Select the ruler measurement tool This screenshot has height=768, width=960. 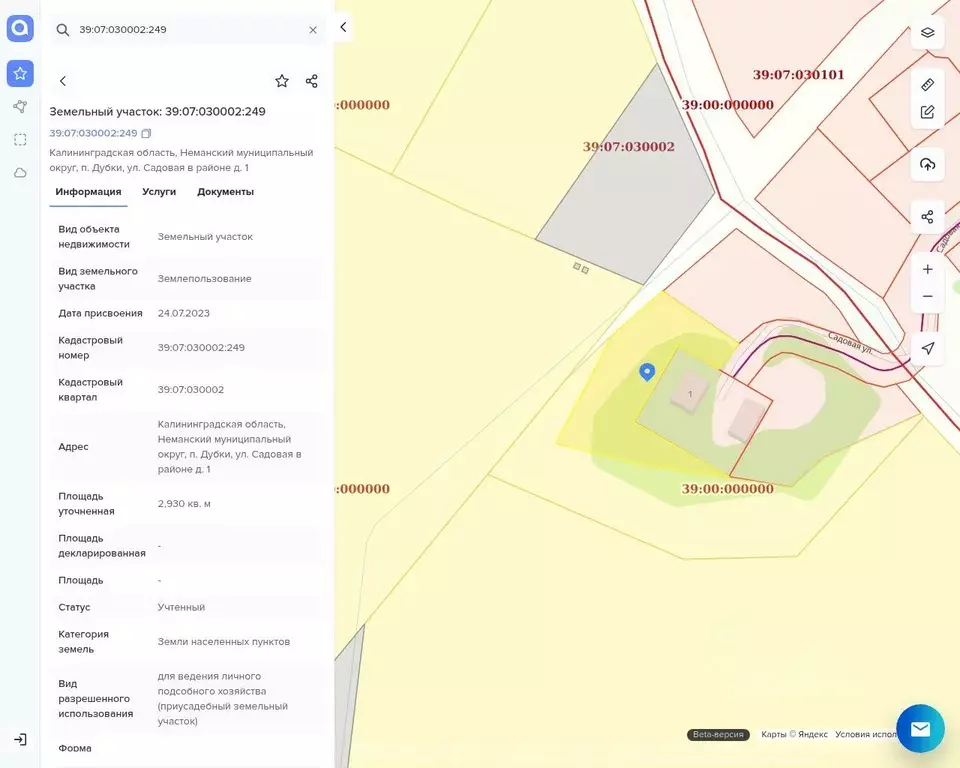point(928,85)
